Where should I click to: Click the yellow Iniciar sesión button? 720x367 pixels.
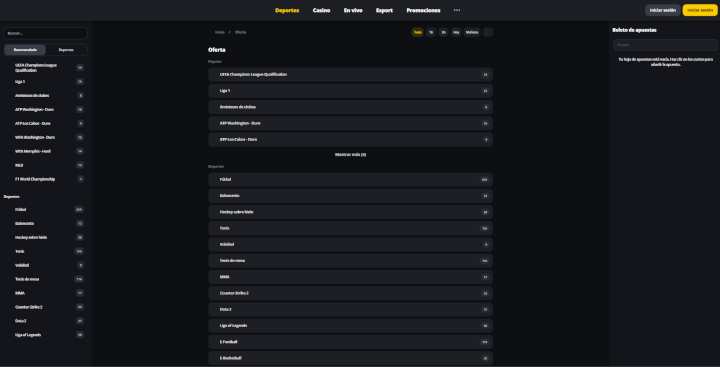point(700,10)
